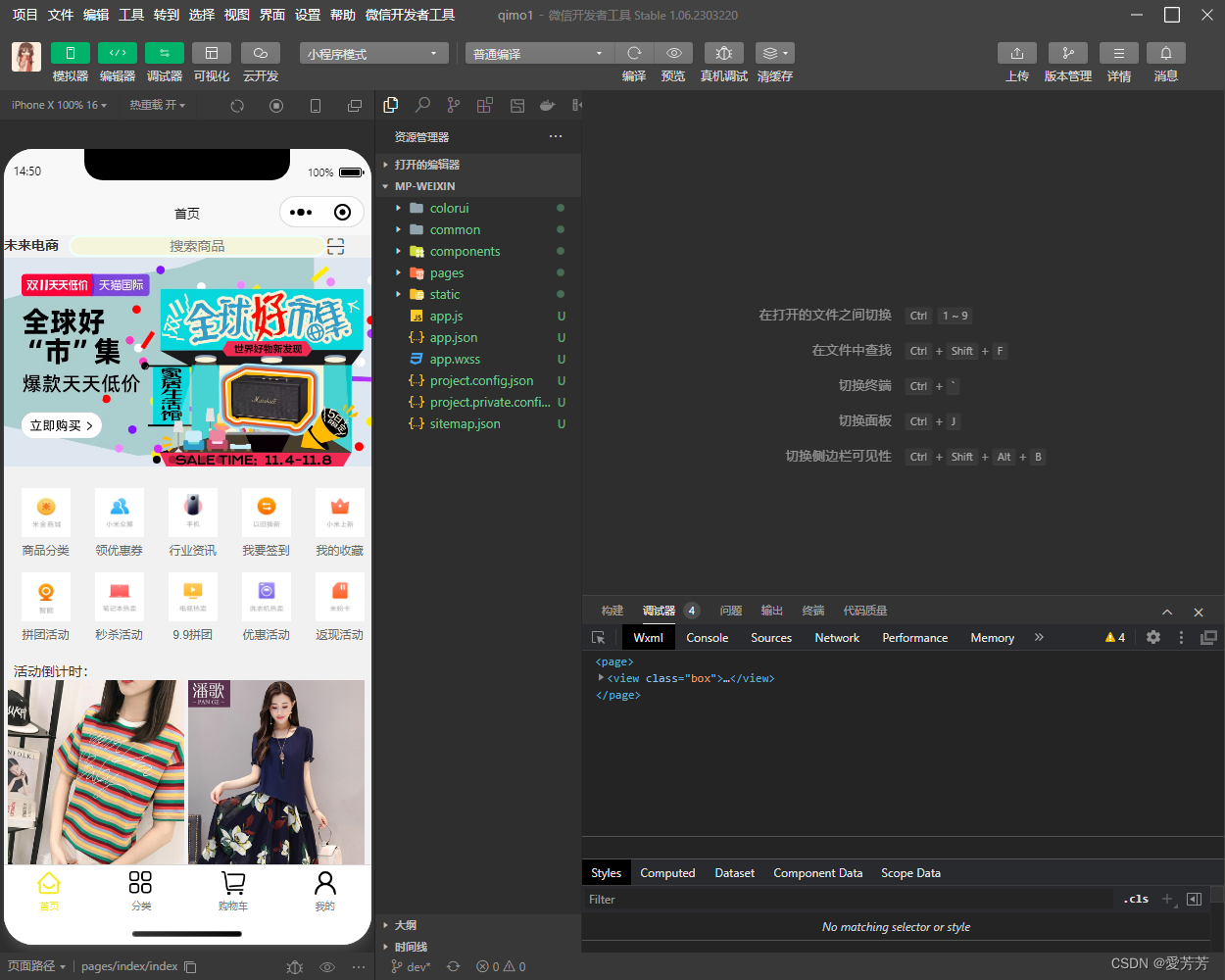Expand the view class="box" node
The width and height of the screenshot is (1225, 980).
coord(601,677)
